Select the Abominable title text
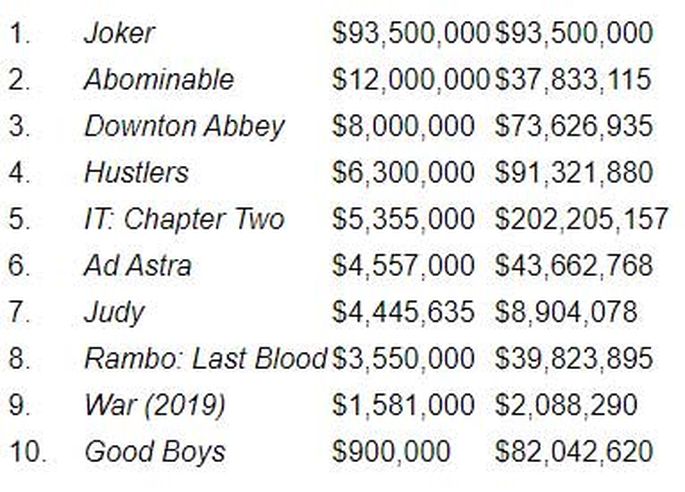The width and height of the screenshot is (685, 492). coord(159,80)
